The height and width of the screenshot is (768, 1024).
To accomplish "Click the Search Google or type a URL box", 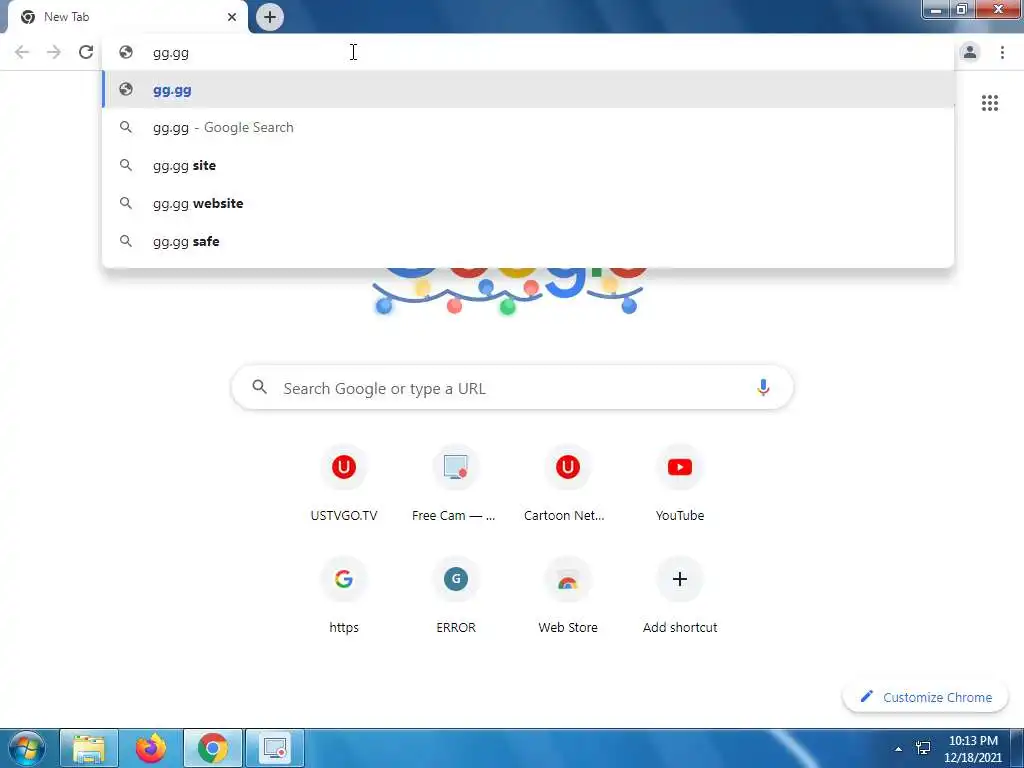I will [513, 388].
